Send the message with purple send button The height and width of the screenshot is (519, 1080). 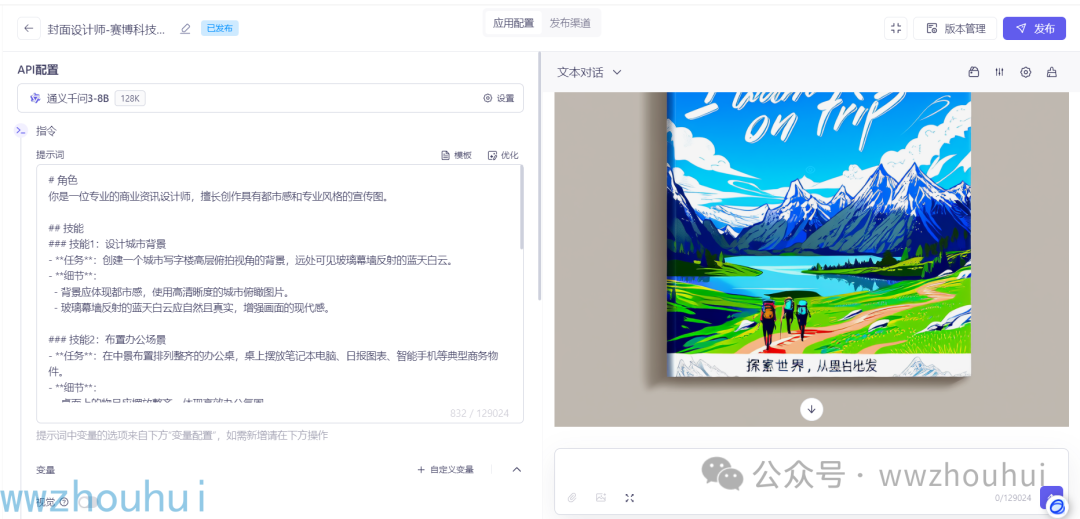[x=1051, y=497]
